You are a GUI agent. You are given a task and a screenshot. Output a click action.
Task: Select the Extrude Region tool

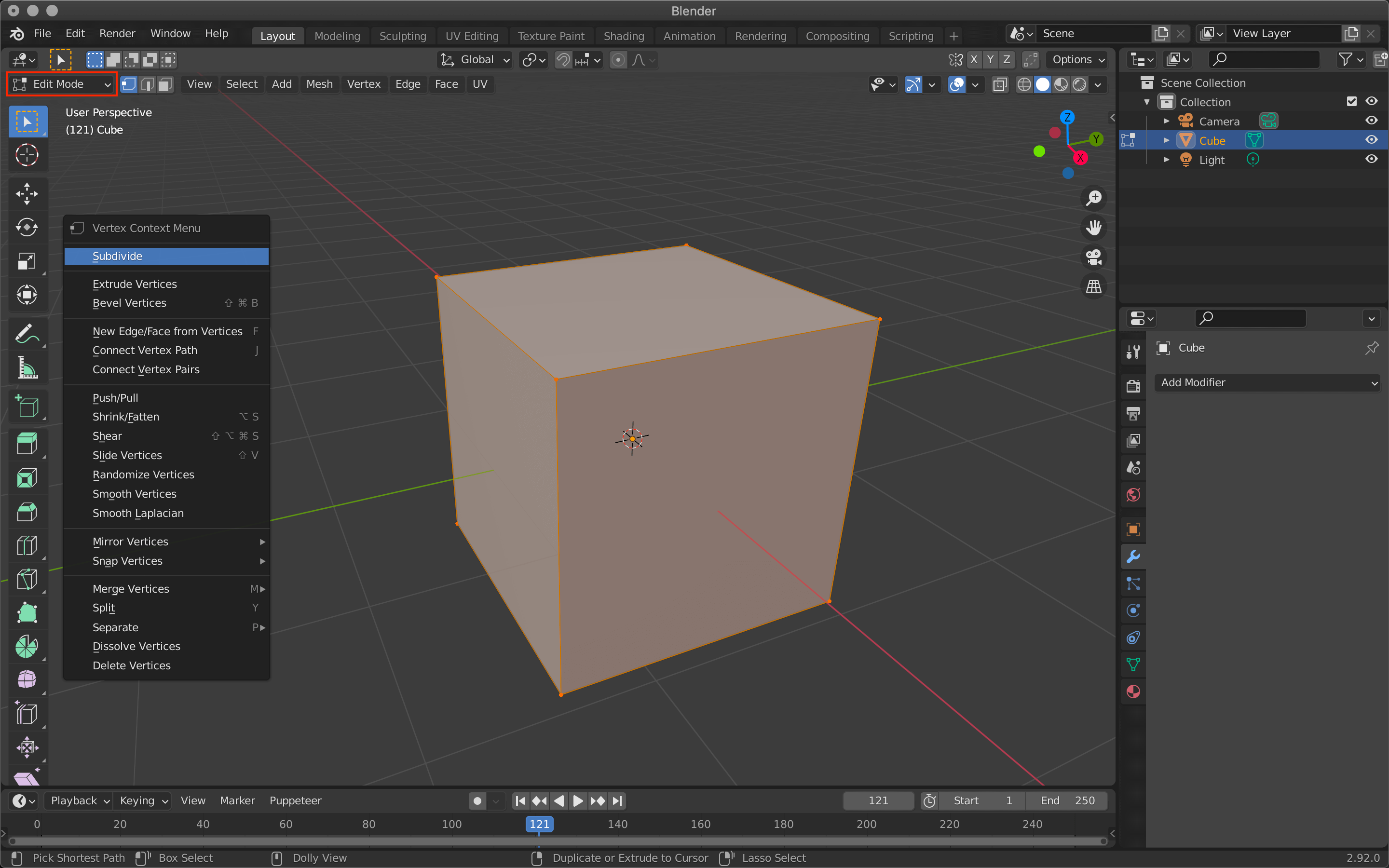point(27,443)
